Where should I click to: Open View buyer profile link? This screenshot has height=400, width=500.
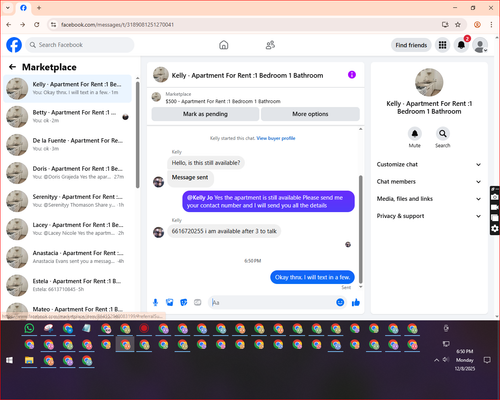pyautogui.click(x=276, y=138)
